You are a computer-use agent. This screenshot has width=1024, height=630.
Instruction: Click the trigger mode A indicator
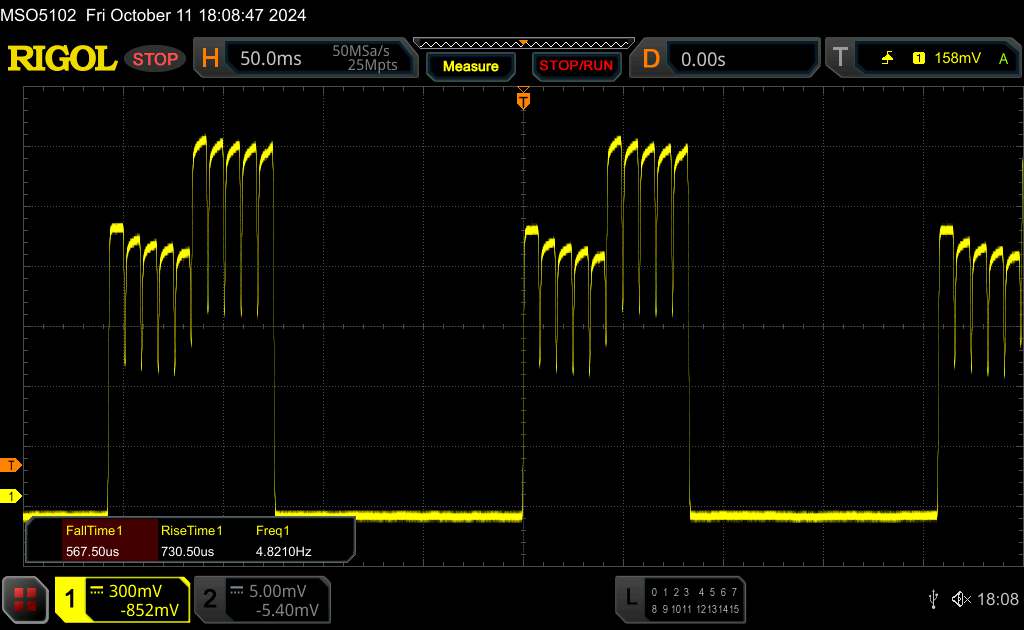[1003, 59]
